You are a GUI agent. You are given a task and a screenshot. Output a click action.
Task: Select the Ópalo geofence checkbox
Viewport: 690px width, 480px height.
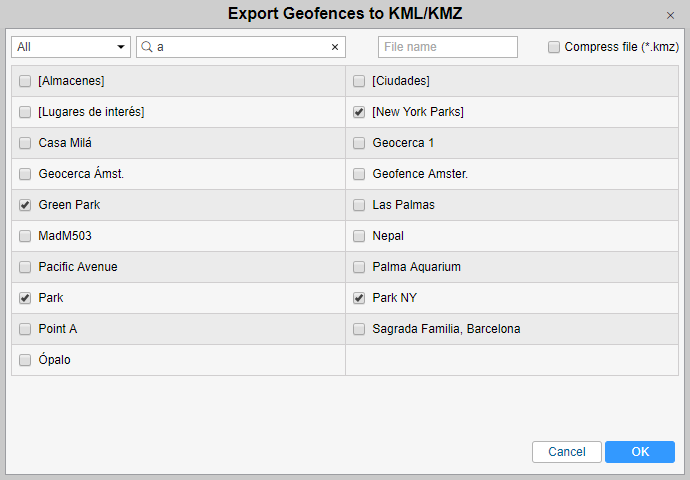25,360
